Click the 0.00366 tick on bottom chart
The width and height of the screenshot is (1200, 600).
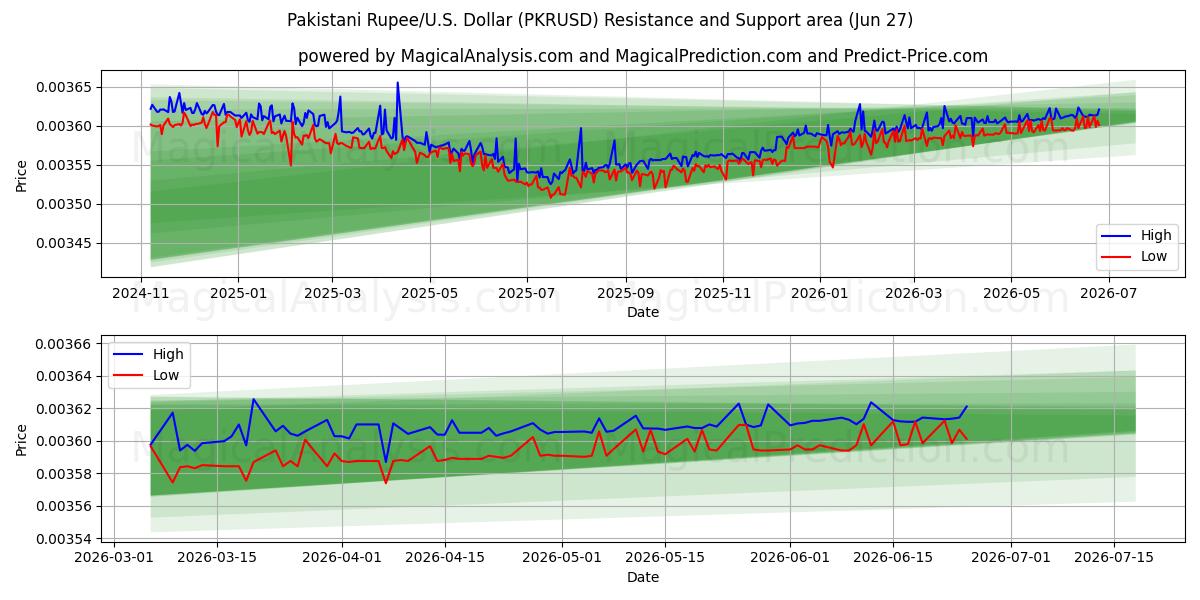point(65,344)
